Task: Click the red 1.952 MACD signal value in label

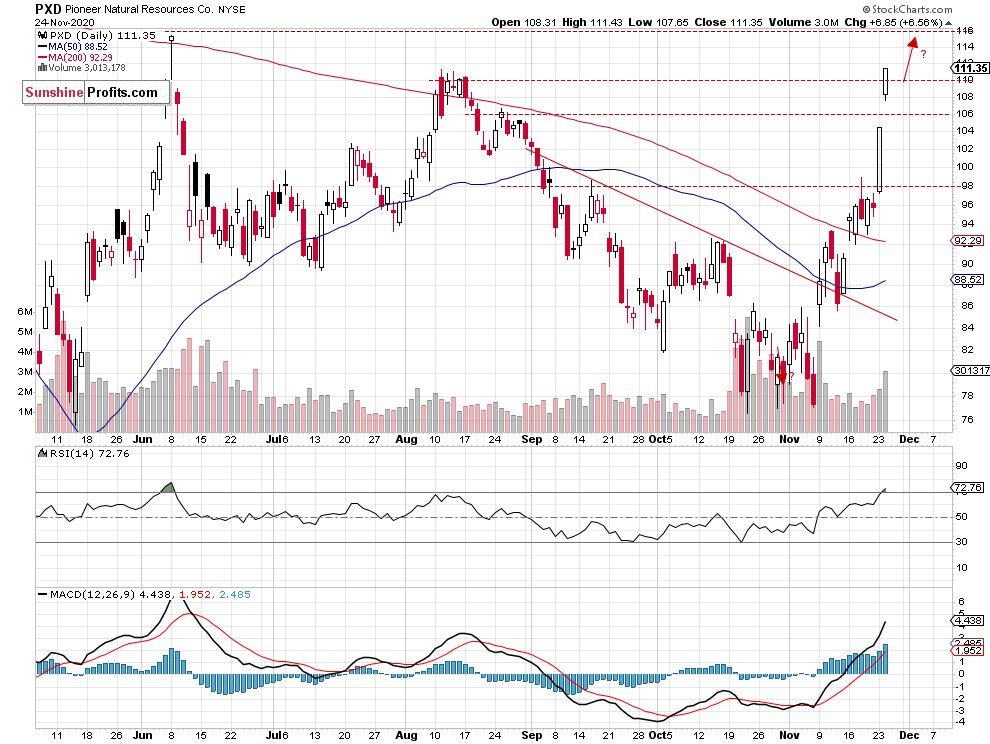Action: (x=194, y=594)
